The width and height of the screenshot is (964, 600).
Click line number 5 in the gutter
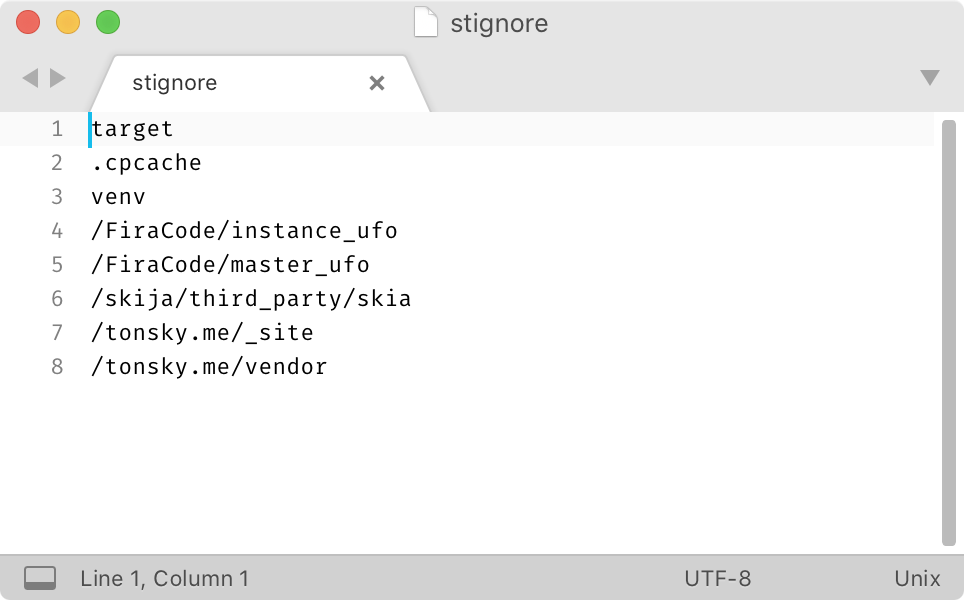click(57, 265)
